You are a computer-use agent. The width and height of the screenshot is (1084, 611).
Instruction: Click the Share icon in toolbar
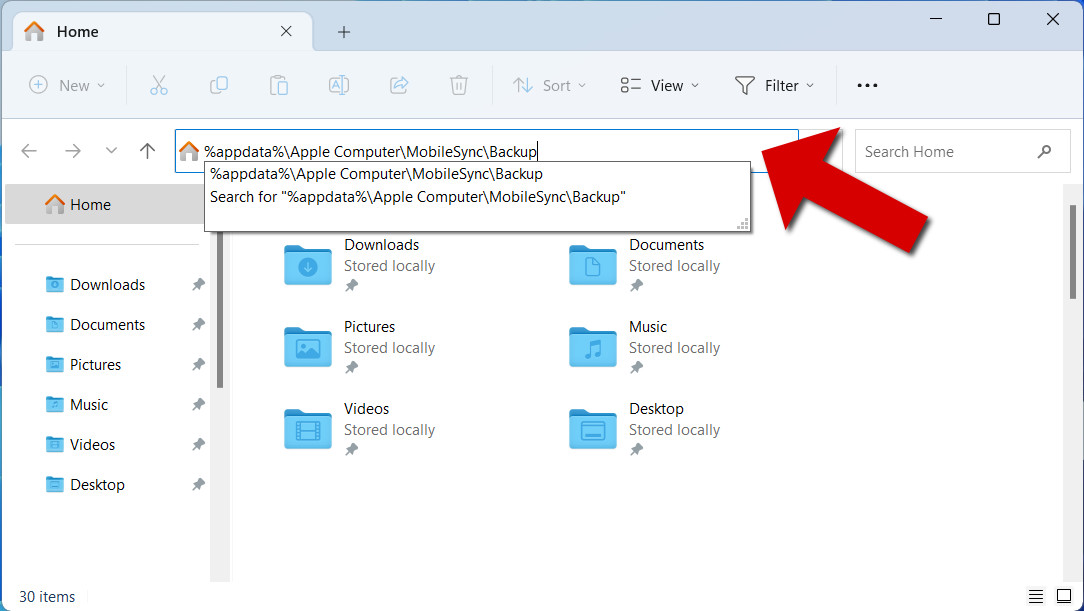pyautogui.click(x=399, y=85)
